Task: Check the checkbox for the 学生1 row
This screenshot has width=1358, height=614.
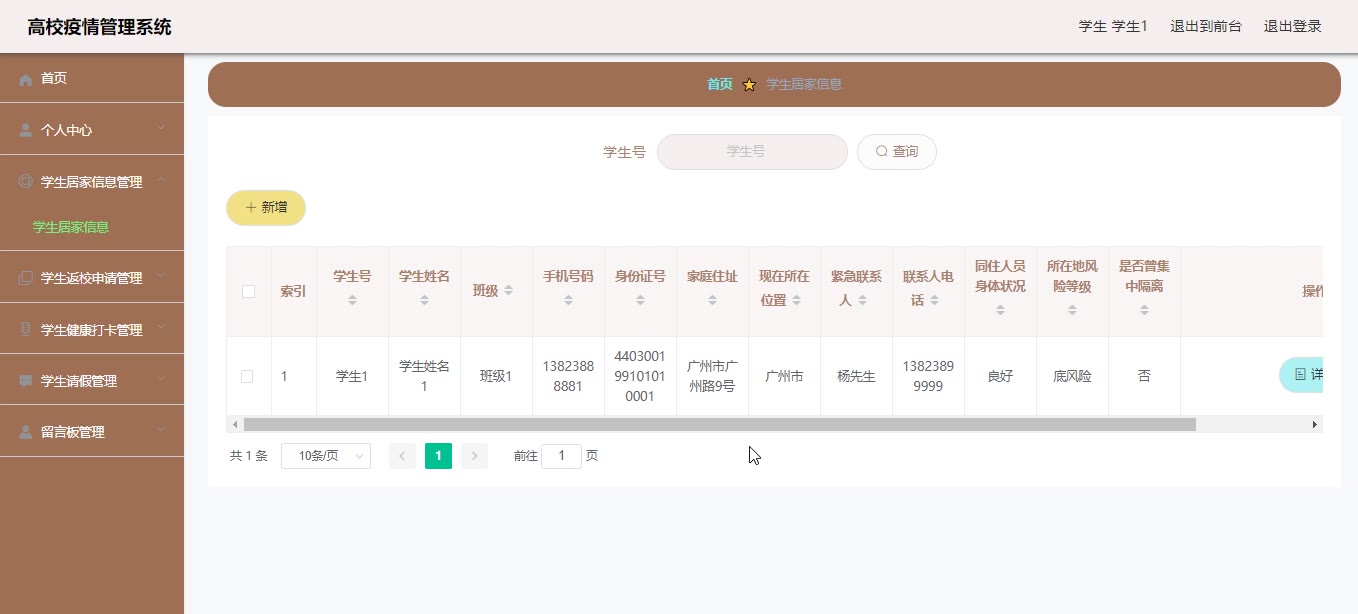Action: coord(247,377)
